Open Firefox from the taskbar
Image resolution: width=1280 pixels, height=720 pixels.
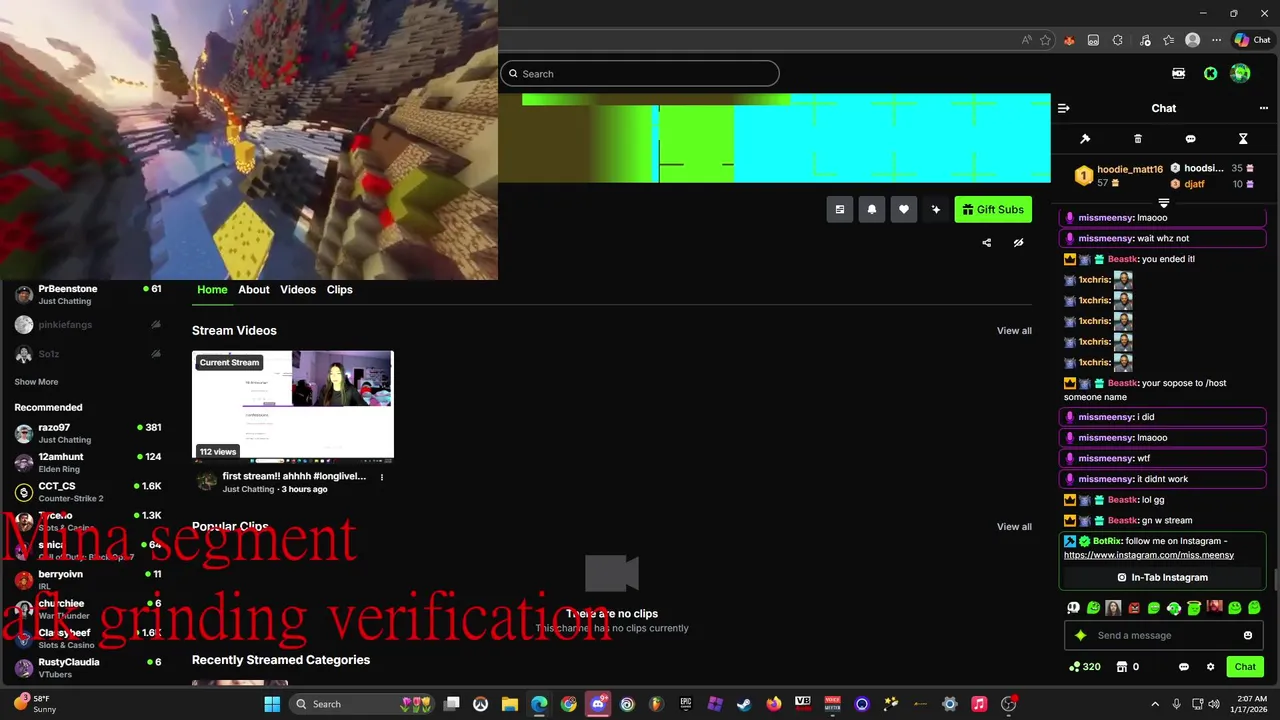point(774,704)
